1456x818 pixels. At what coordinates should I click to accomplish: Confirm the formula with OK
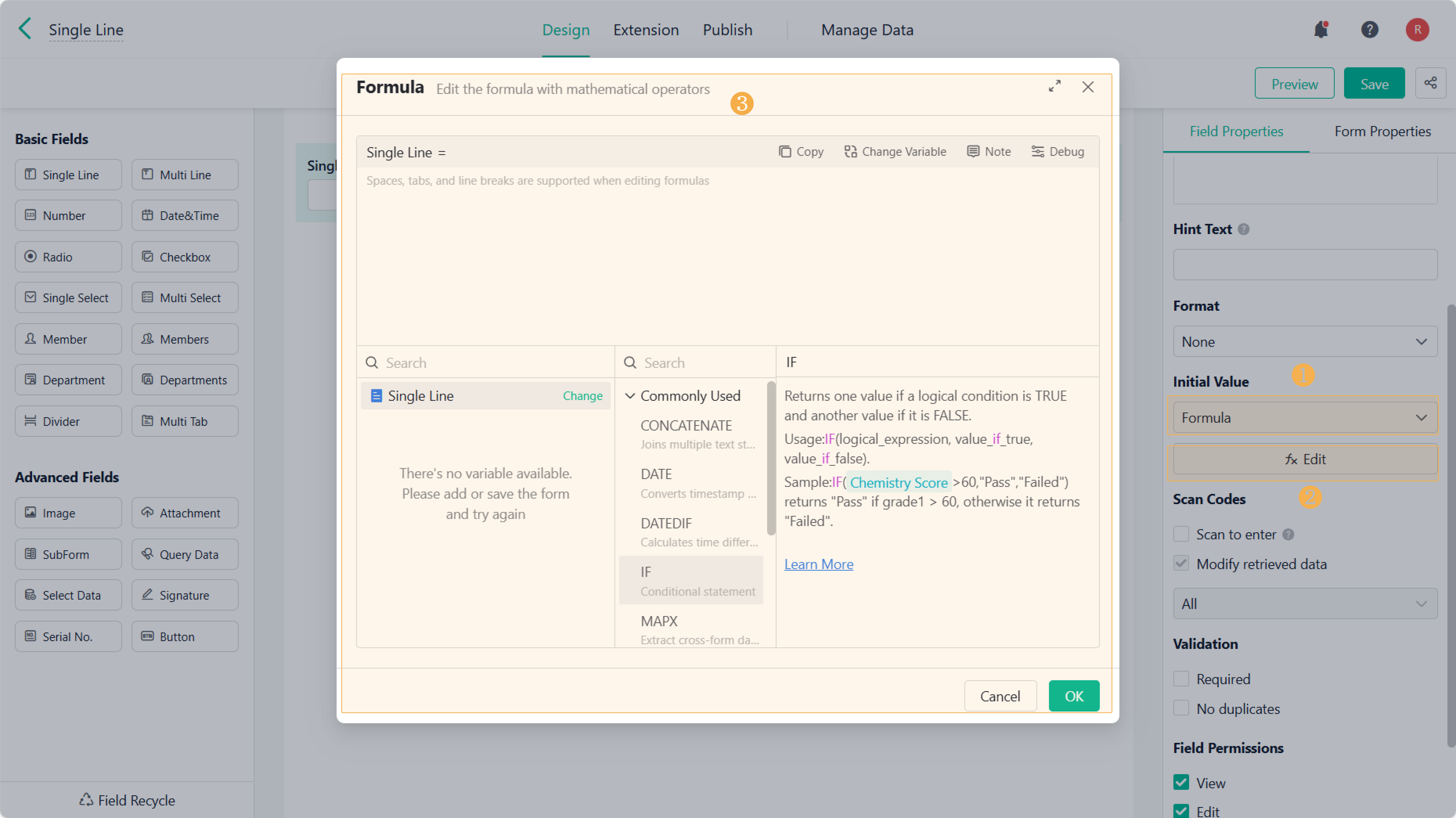1074,696
